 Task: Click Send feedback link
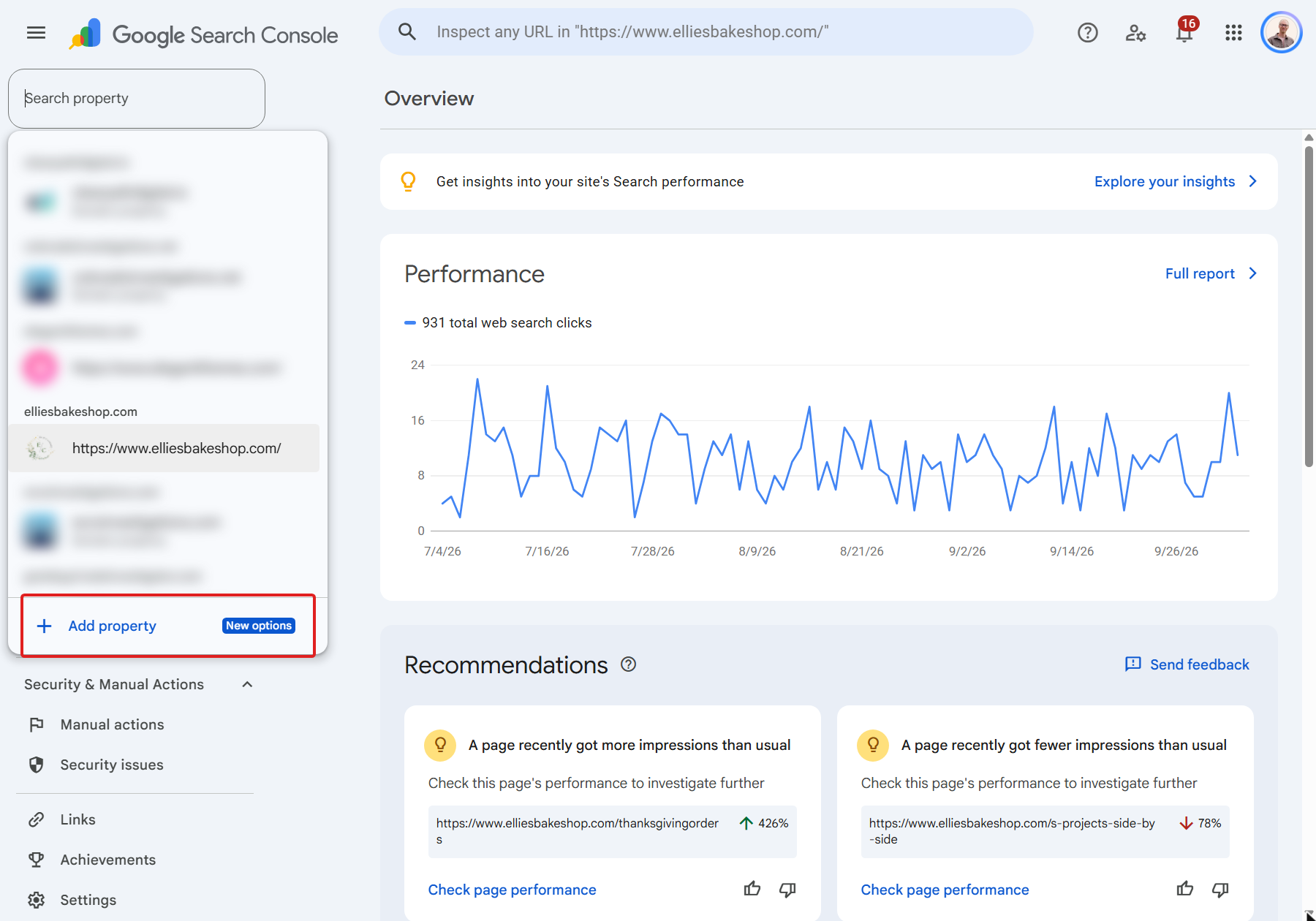1187,664
